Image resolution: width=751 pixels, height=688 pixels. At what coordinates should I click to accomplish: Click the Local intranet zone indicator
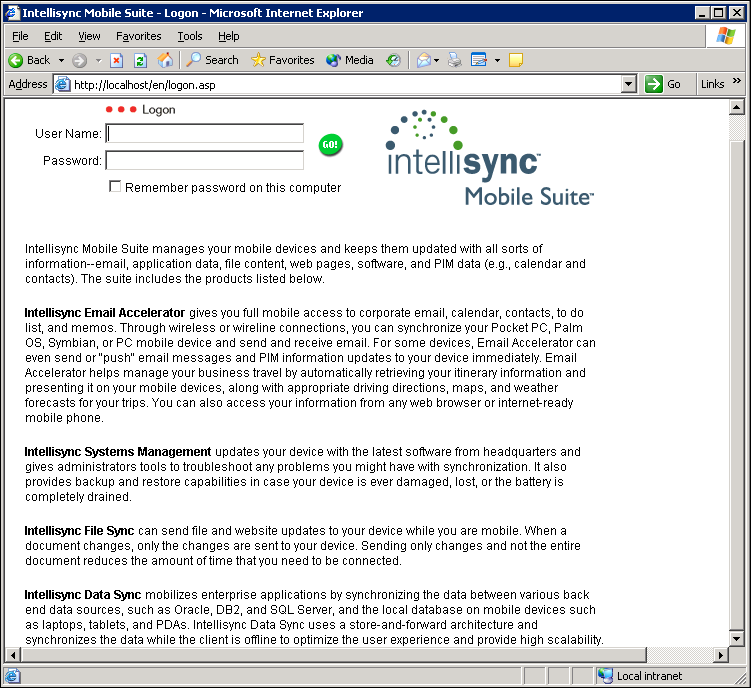pyautogui.click(x=641, y=676)
